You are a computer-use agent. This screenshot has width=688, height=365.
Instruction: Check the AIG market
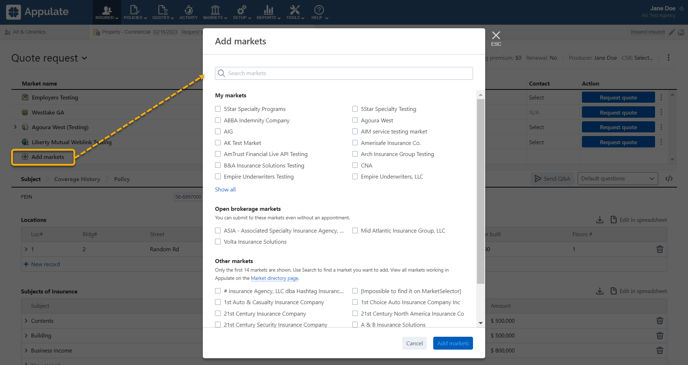tap(218, 131)
